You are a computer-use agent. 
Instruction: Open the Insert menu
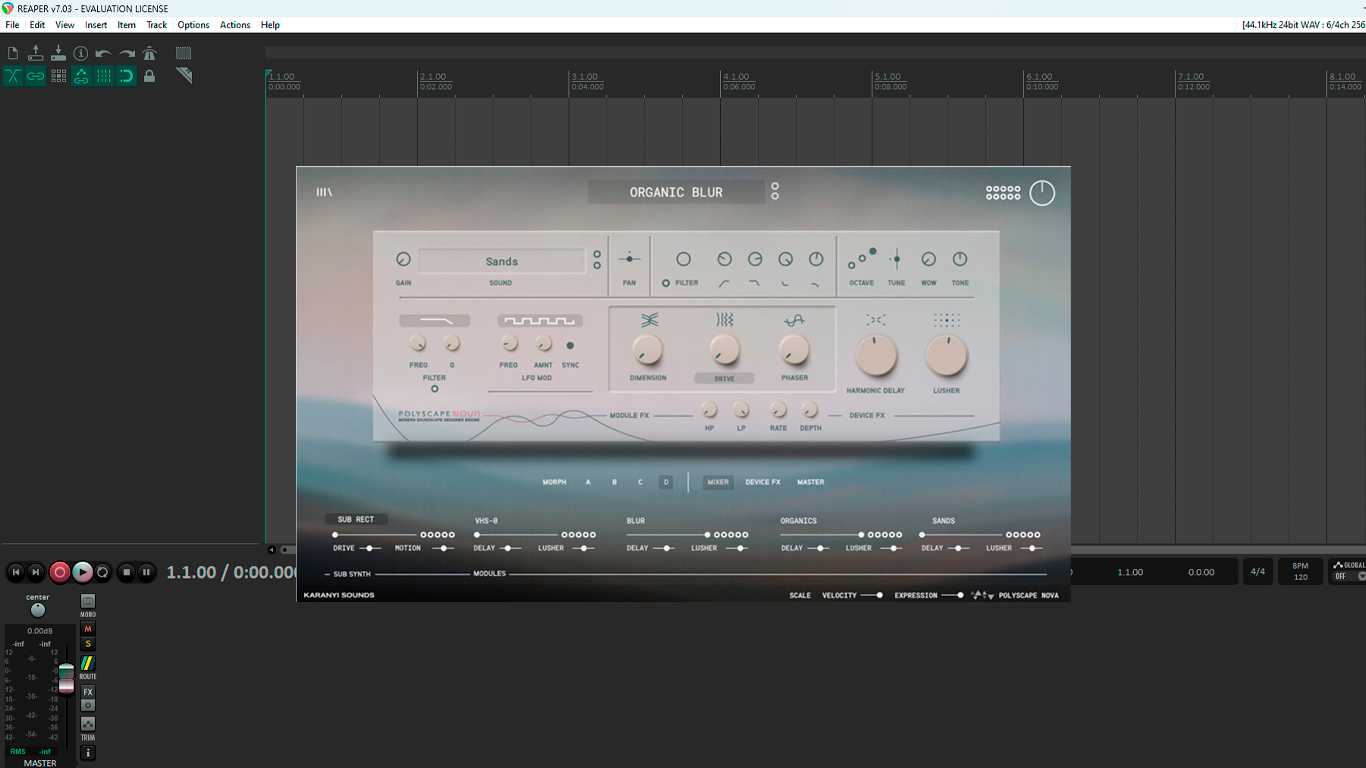coord(96,25)
